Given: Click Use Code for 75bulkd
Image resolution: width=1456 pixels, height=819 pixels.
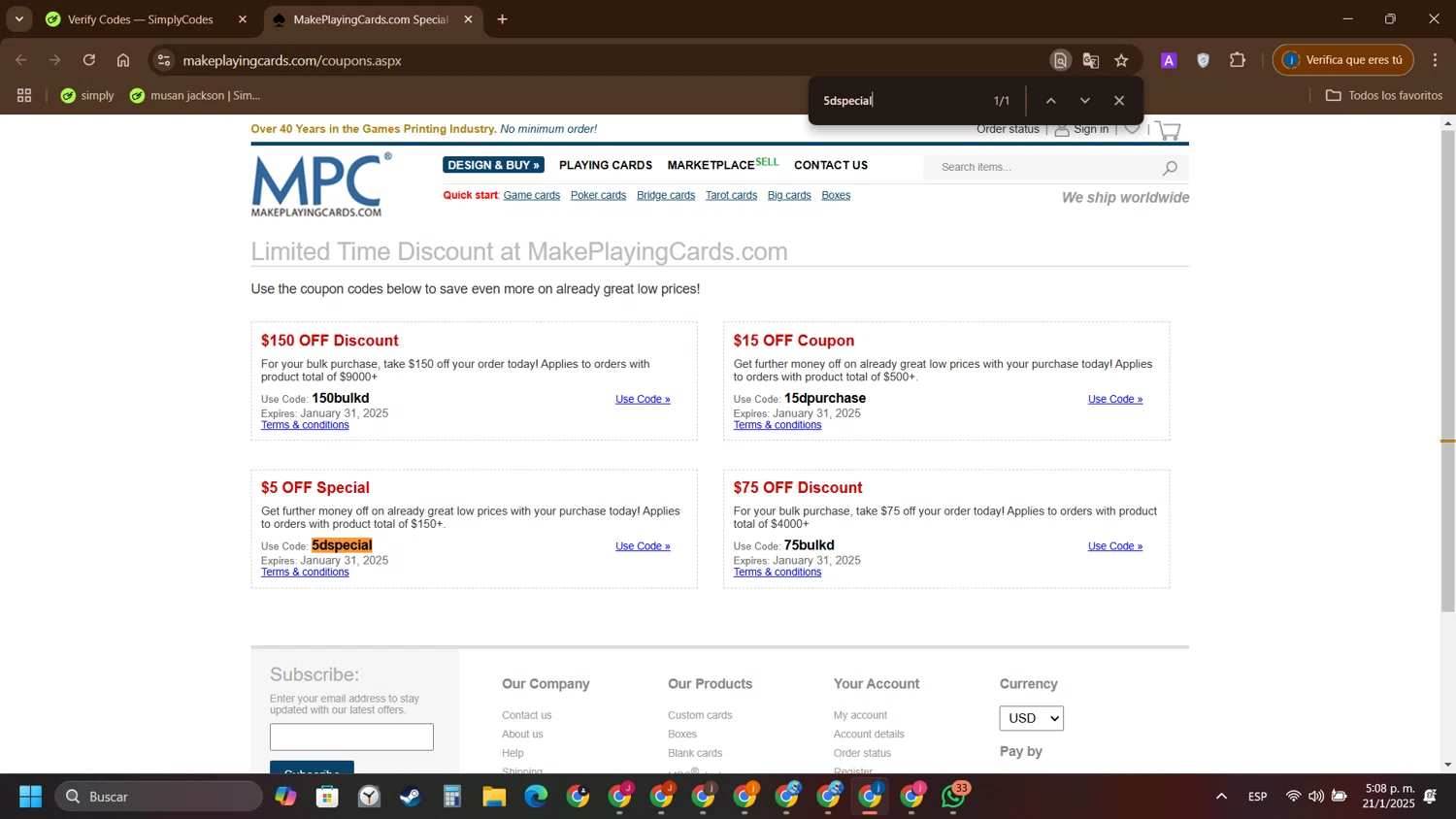Looking at the screenshot, I should point(1115,546).
